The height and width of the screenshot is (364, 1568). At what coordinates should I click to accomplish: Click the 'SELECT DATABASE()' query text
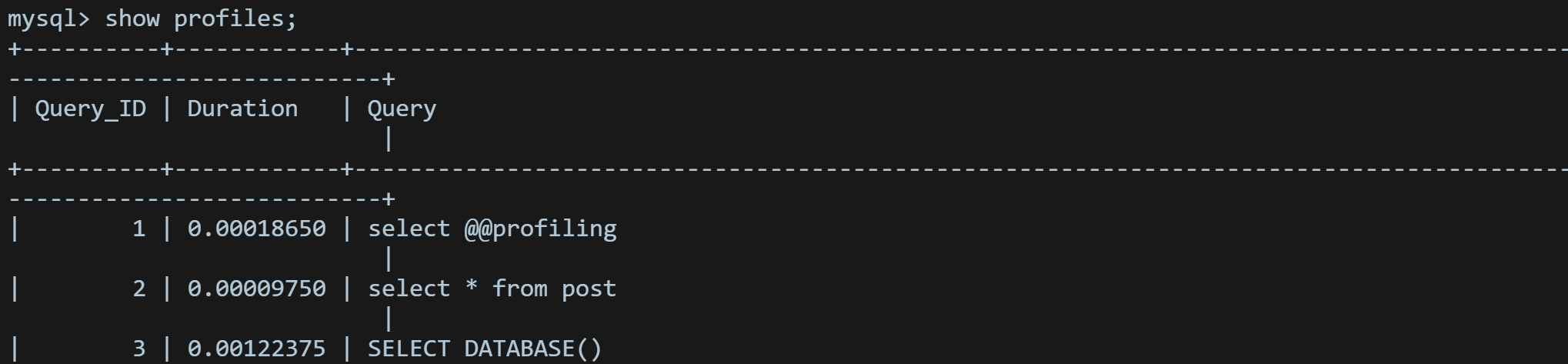click(485, 349)
